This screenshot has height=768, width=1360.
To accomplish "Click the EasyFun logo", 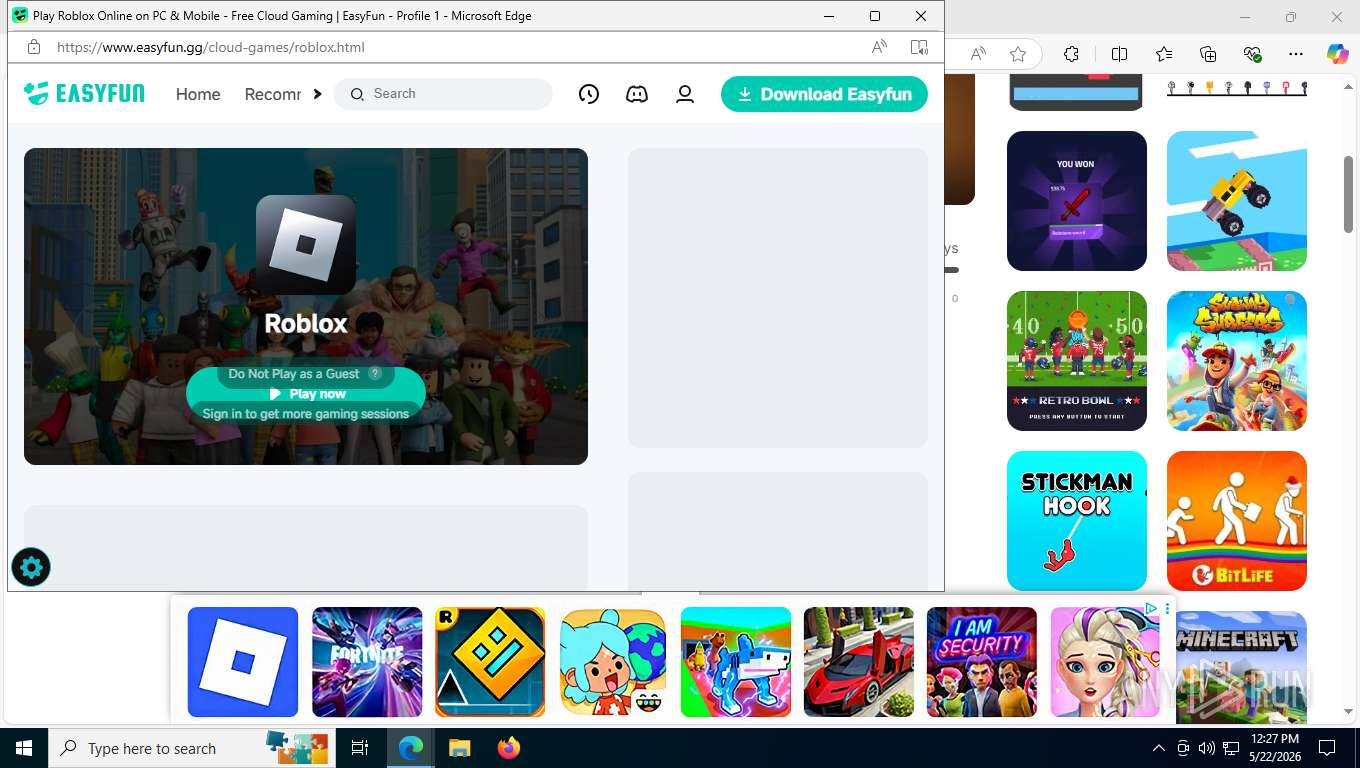I will [x=84, y=94].
